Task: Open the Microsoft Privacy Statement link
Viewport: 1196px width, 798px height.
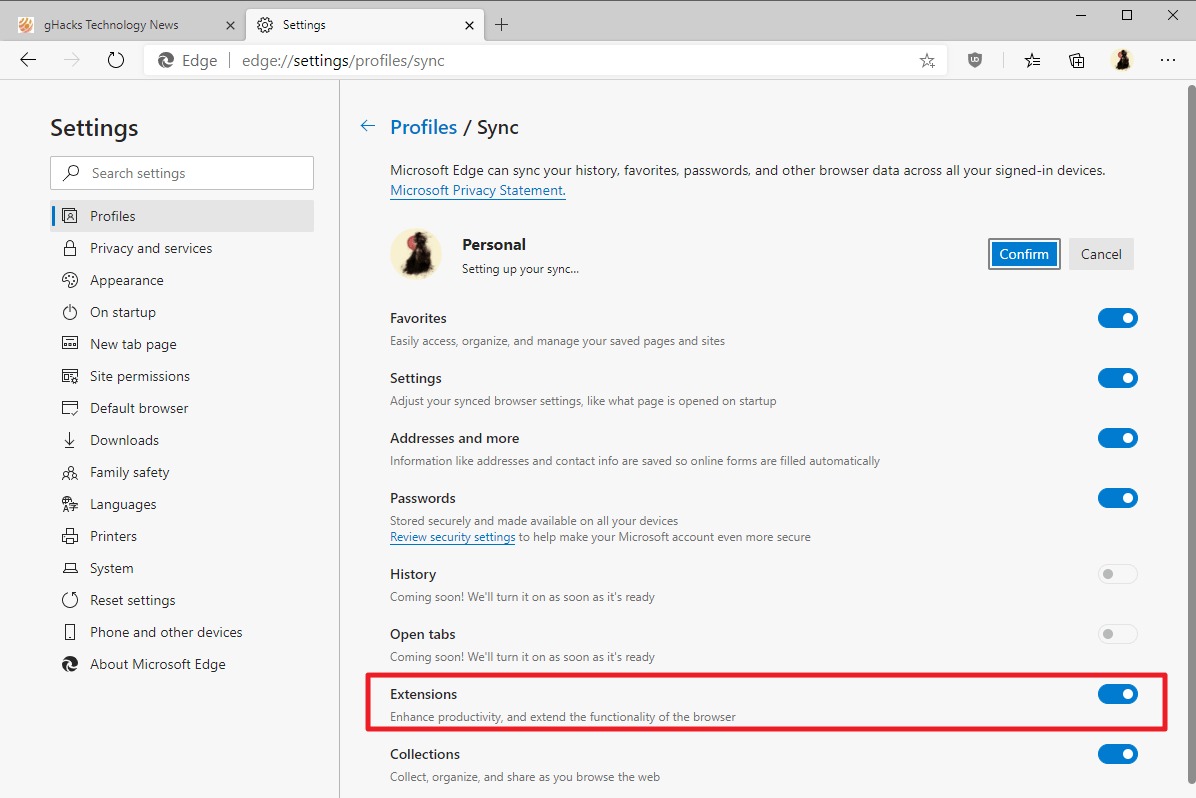Action: [477, 190]
